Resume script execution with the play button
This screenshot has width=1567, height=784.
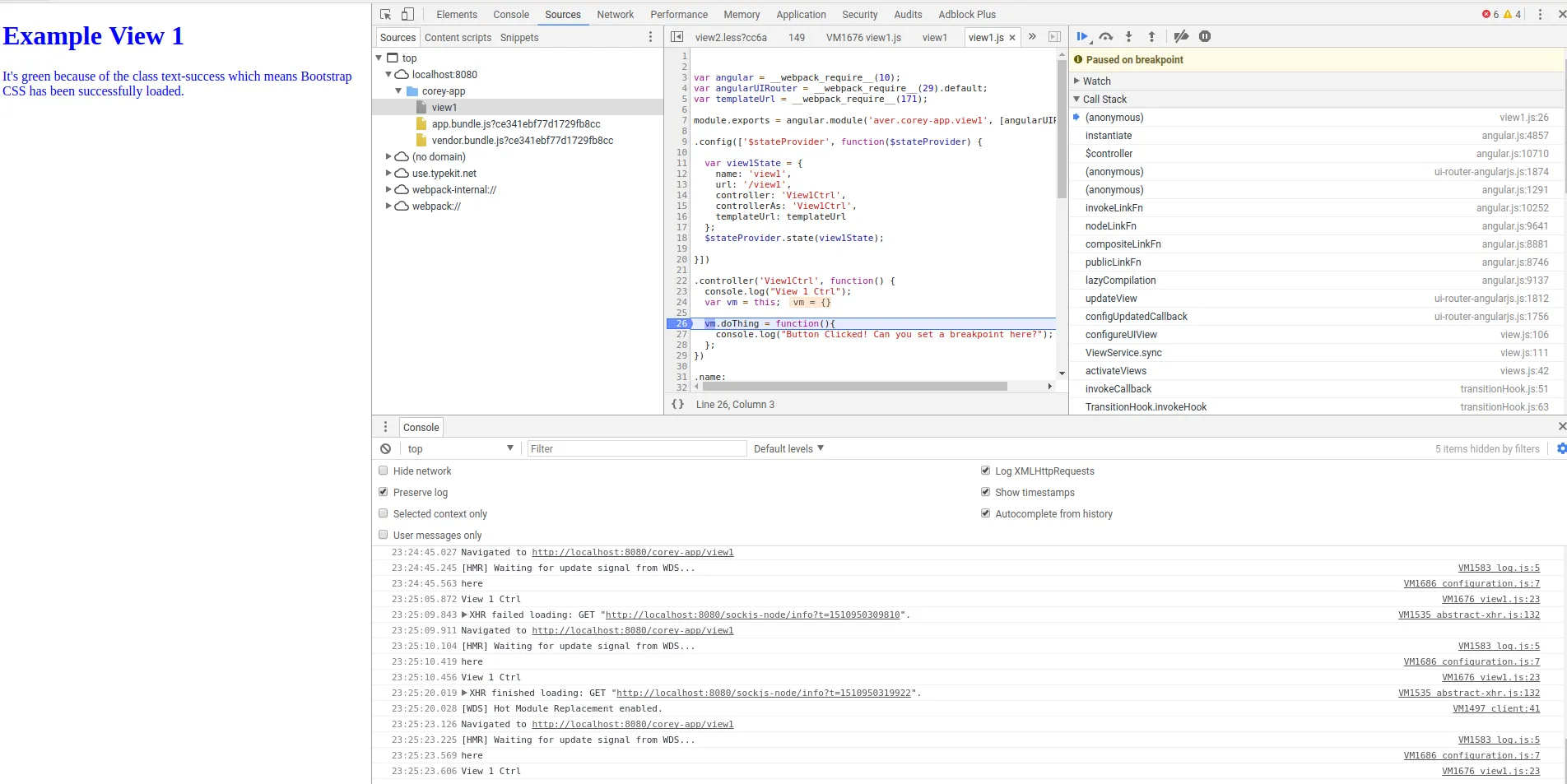(1082, 37)
